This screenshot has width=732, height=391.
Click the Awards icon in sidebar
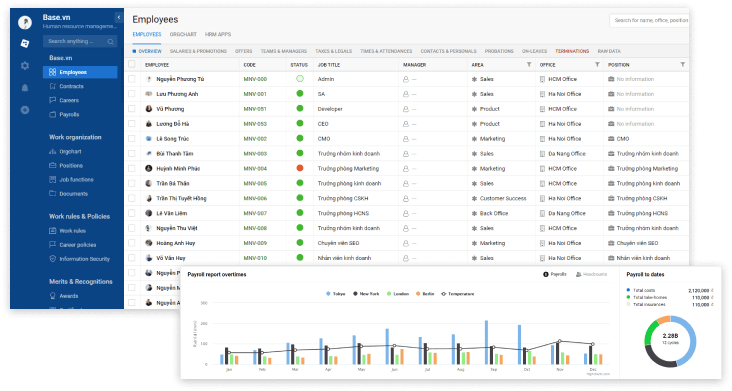pyautogui.click(x=52, y=296)
